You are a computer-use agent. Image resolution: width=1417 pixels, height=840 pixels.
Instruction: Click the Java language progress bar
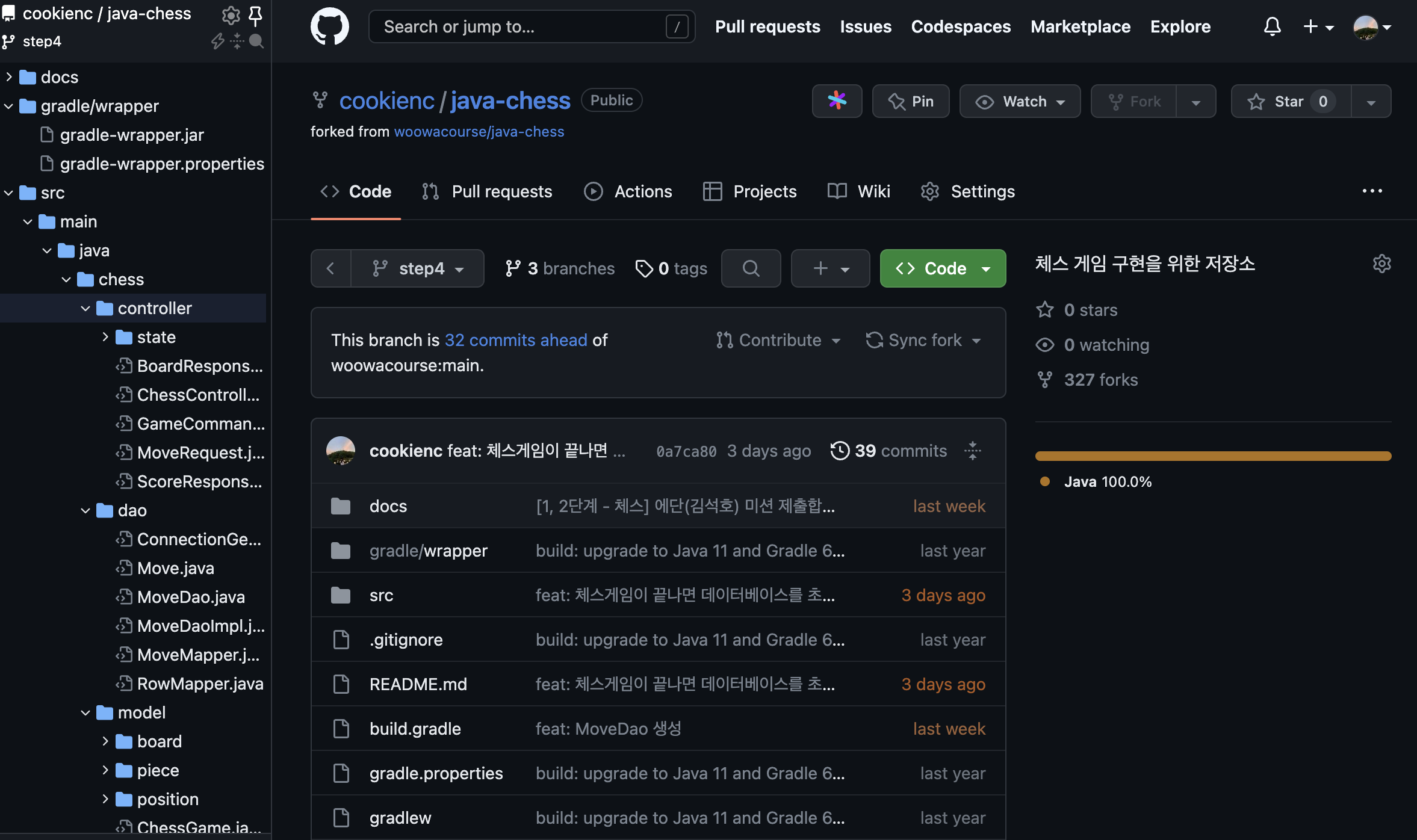[x=1213, y=456]
